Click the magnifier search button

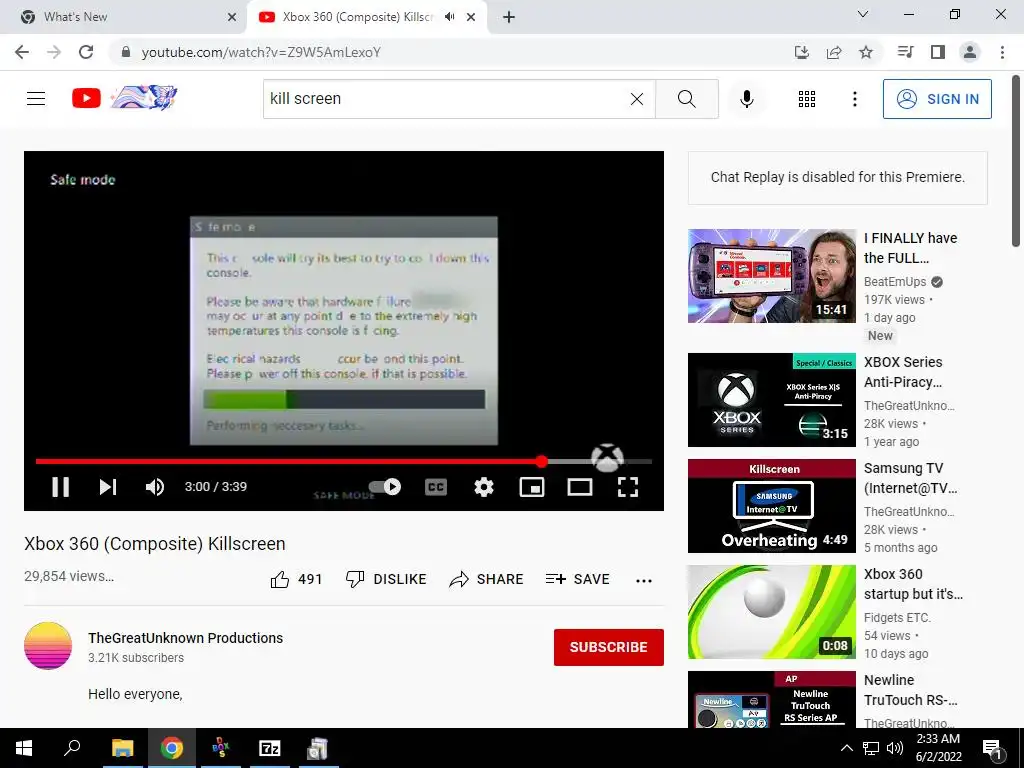coord(686,99)
